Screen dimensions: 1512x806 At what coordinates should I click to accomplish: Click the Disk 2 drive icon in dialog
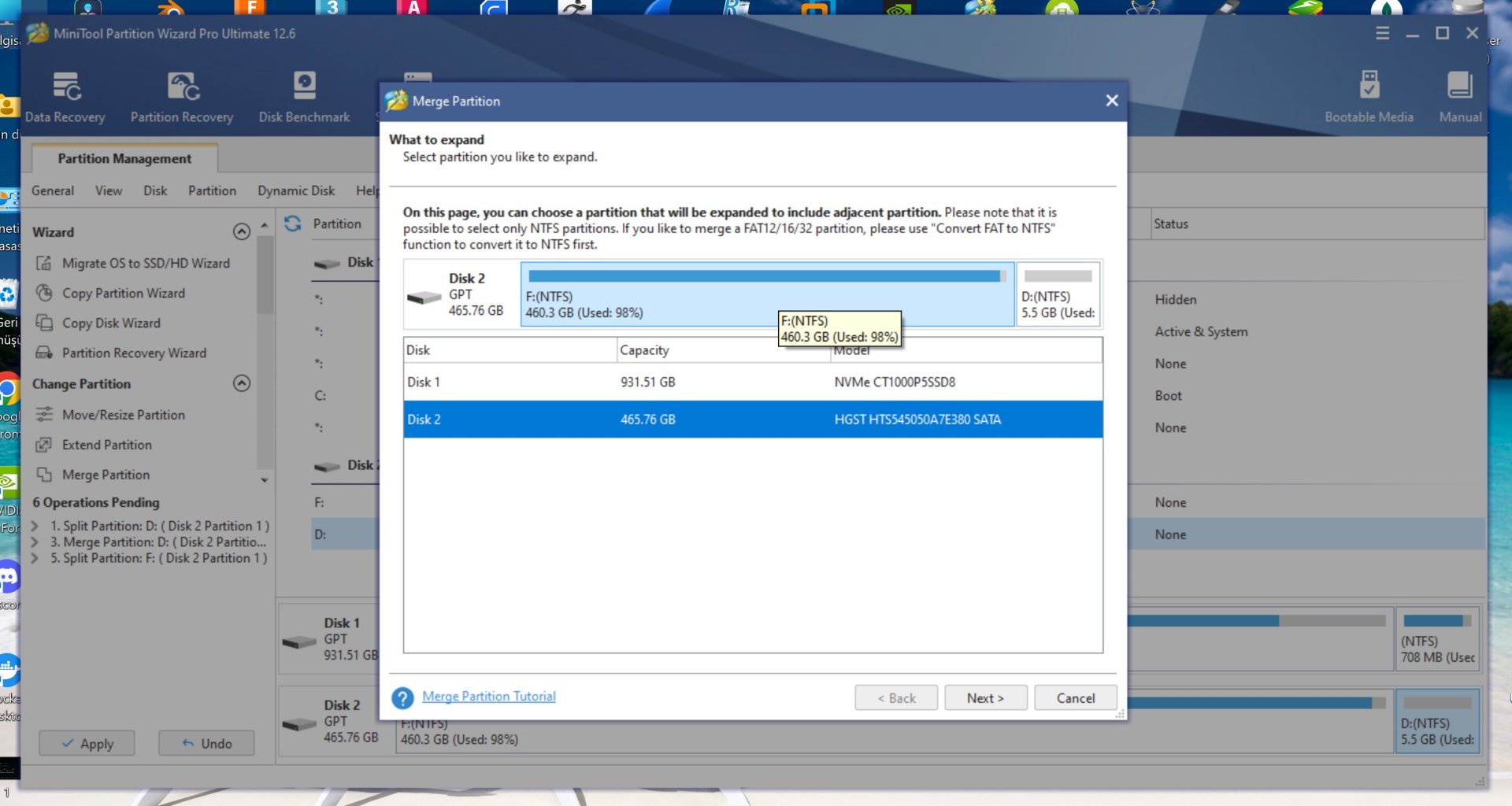[424, 298]
